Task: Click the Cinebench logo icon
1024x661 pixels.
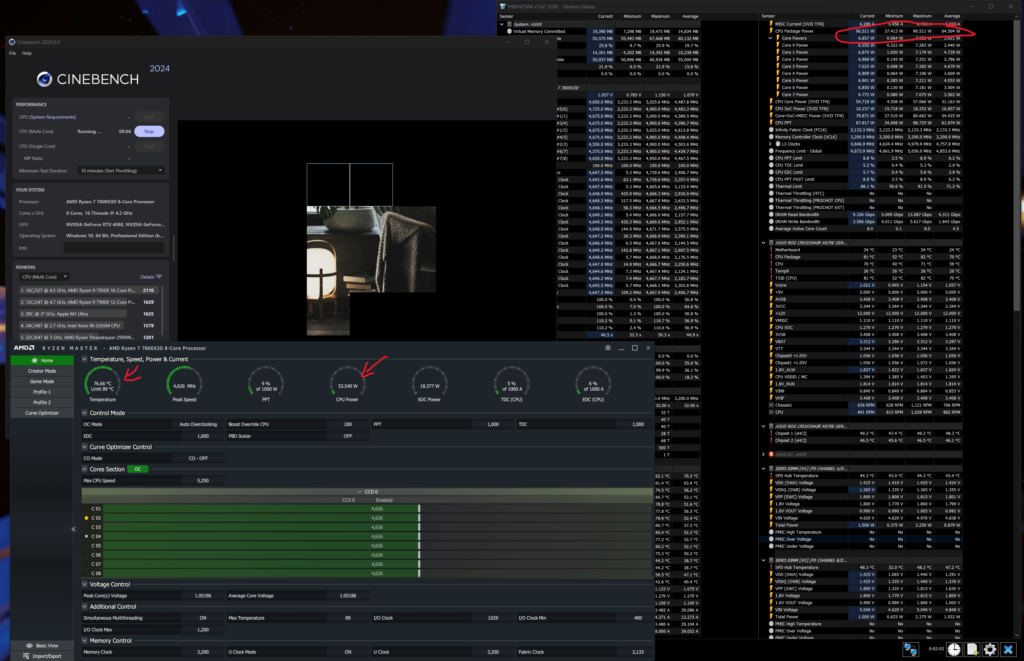Action: 44,79
